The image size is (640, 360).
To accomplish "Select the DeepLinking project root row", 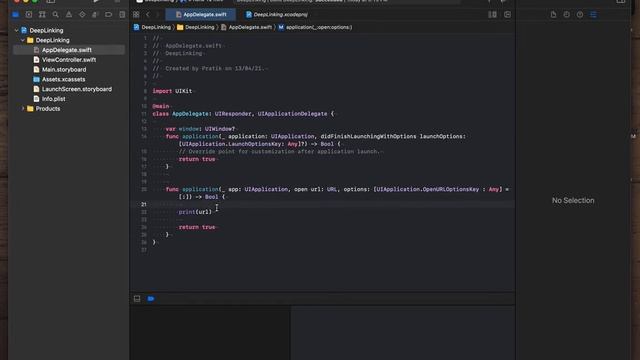I will click(69, 30).
